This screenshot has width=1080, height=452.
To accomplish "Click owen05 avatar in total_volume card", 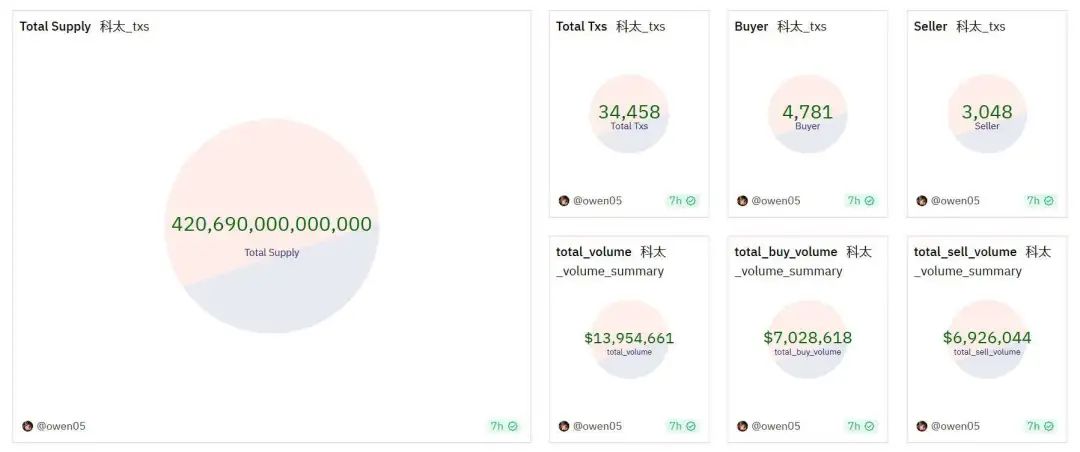I will click(x=564, y=427).
